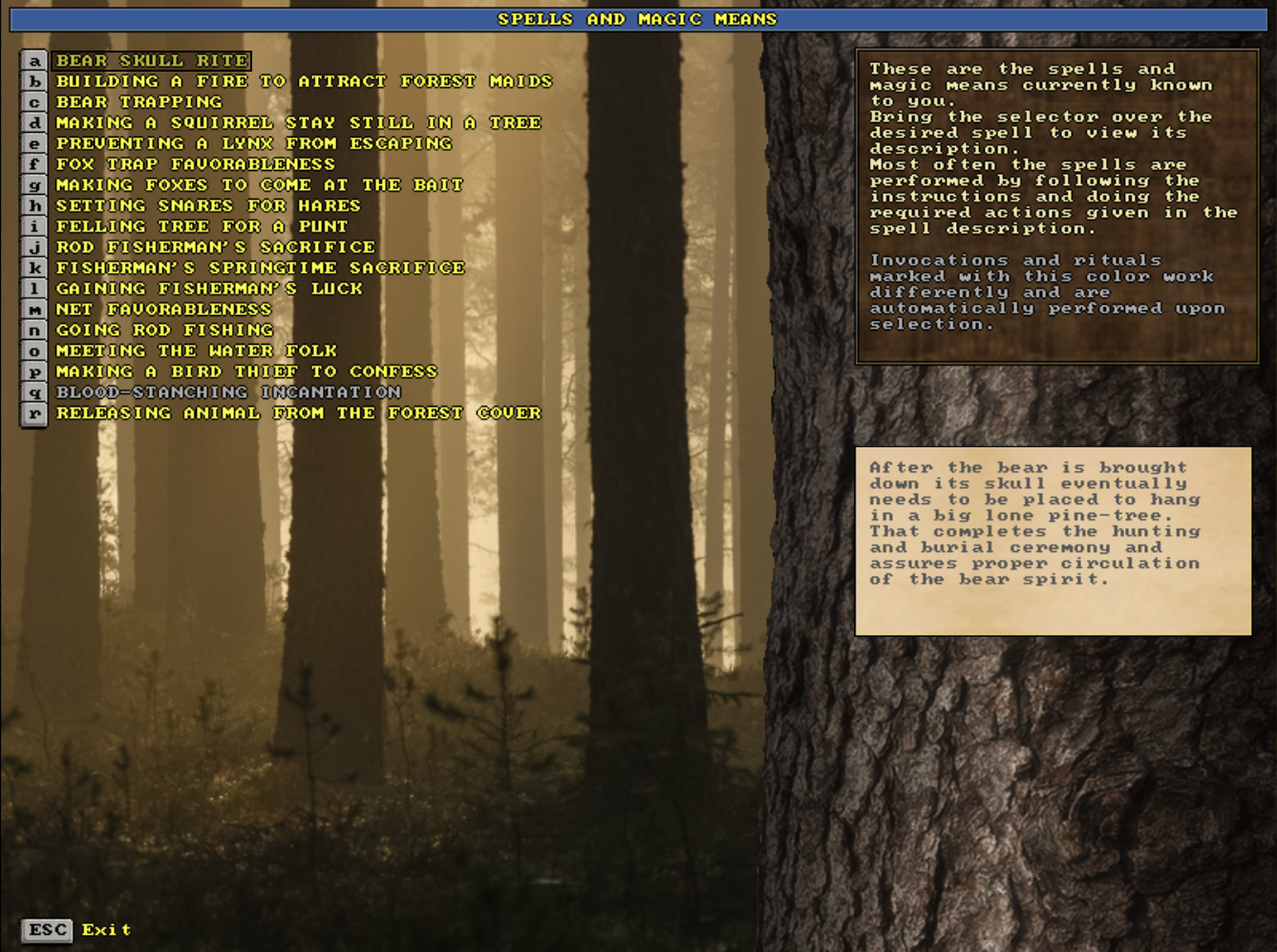Select Making a Squirrel Stay Still spell
Screen dimensions: 1277x952
(298, 123)
